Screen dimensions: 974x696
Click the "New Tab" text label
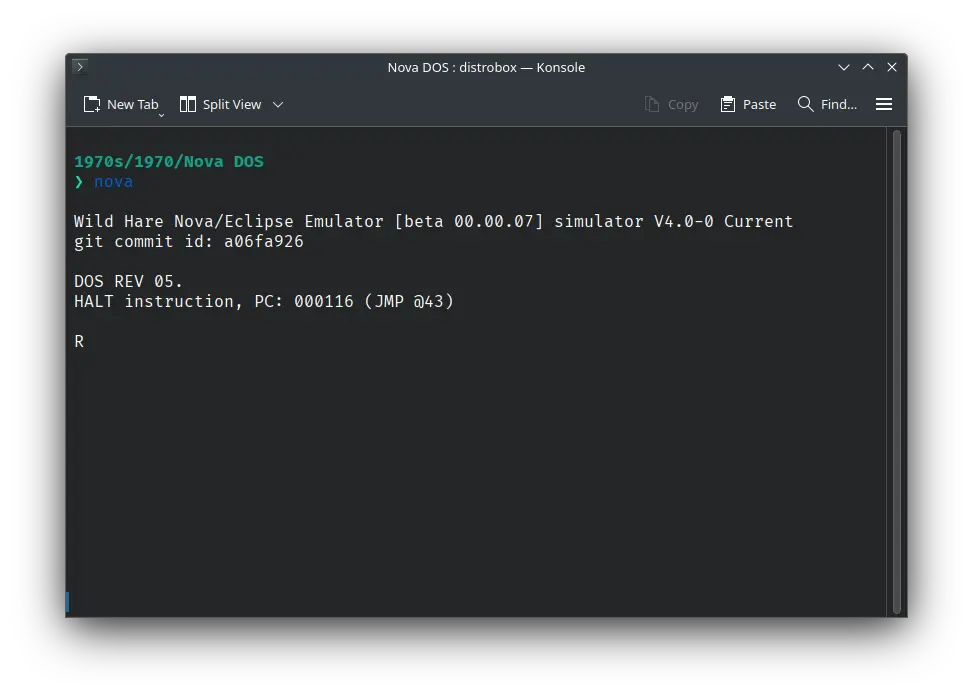132,104
